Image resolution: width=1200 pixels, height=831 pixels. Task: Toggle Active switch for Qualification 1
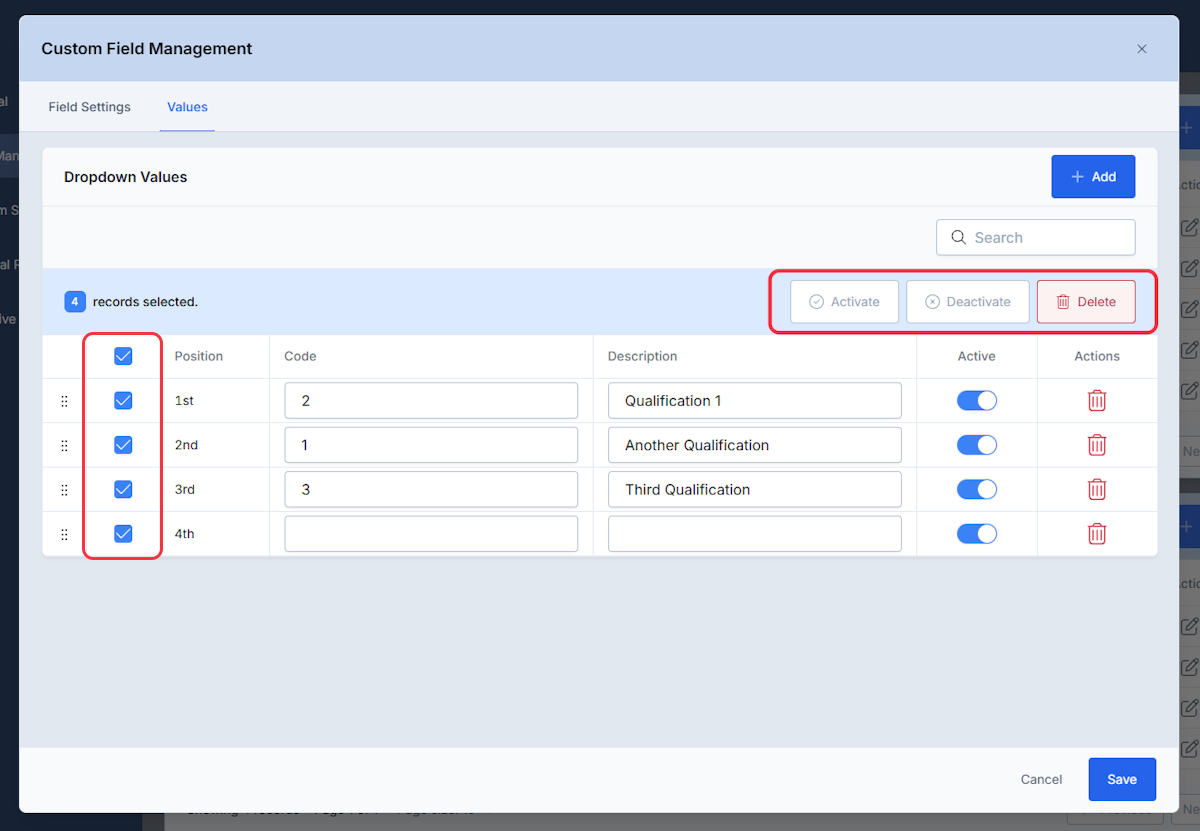(x=977, y=401)
